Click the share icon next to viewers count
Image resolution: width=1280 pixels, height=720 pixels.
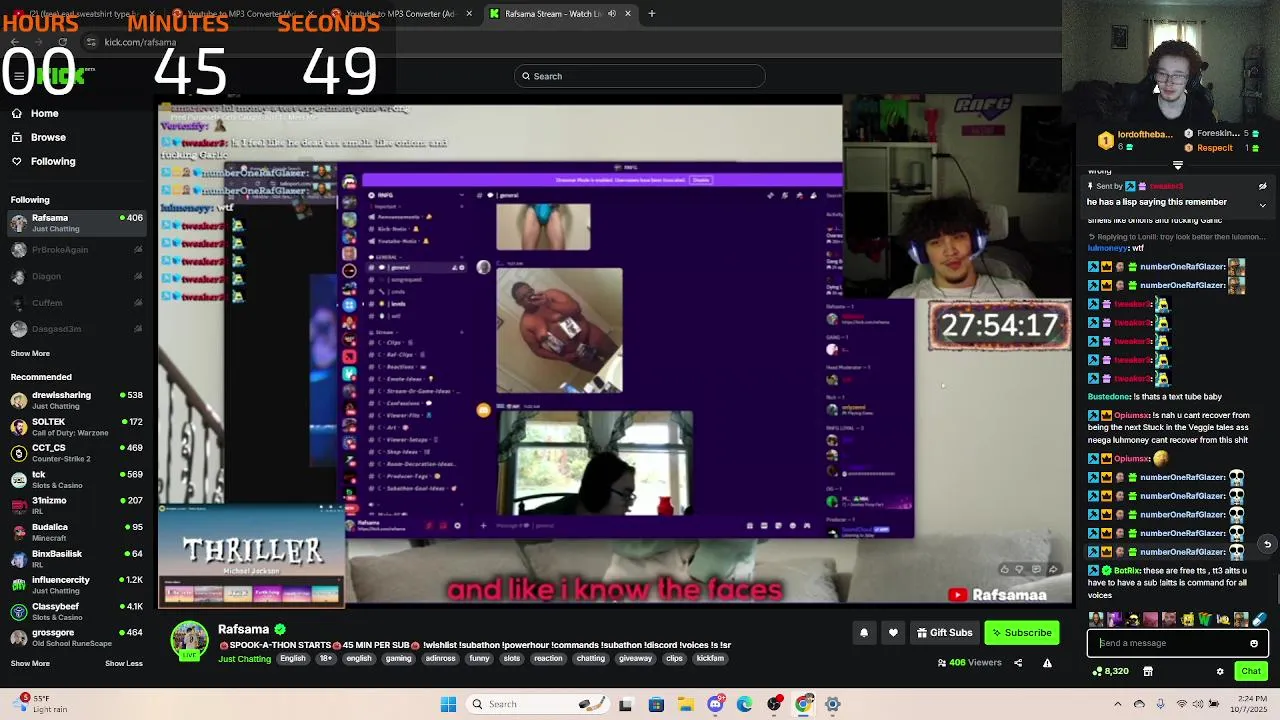click(1018, 663)
